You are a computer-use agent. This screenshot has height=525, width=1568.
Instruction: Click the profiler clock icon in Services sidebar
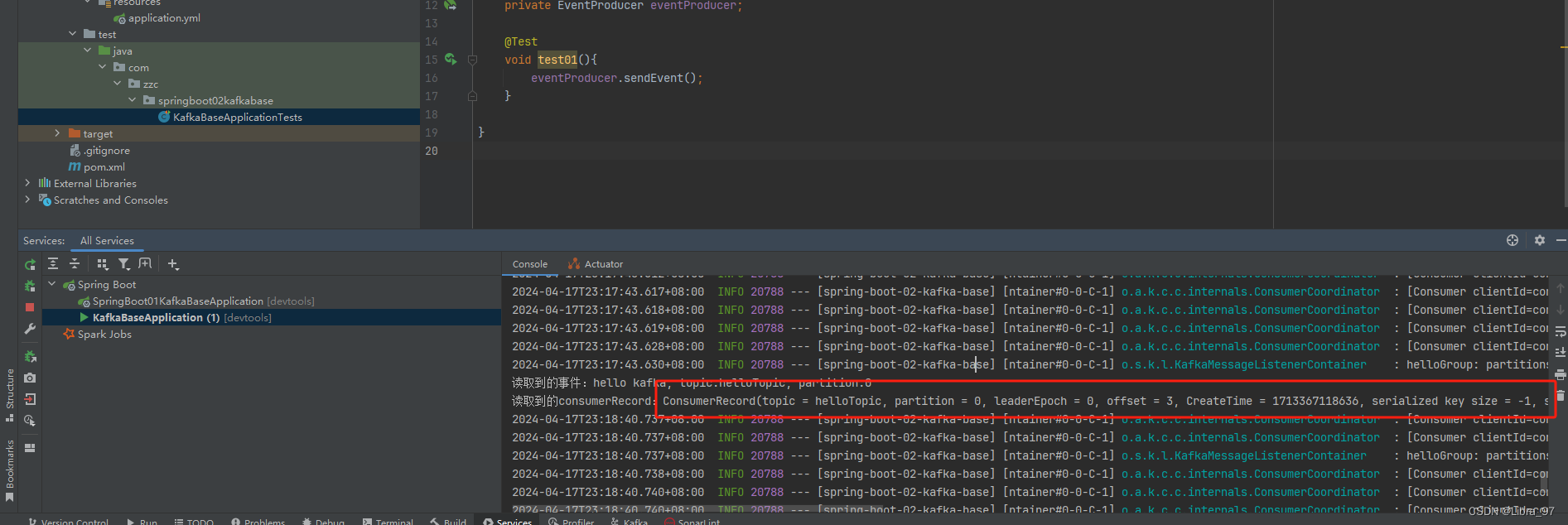30,421
